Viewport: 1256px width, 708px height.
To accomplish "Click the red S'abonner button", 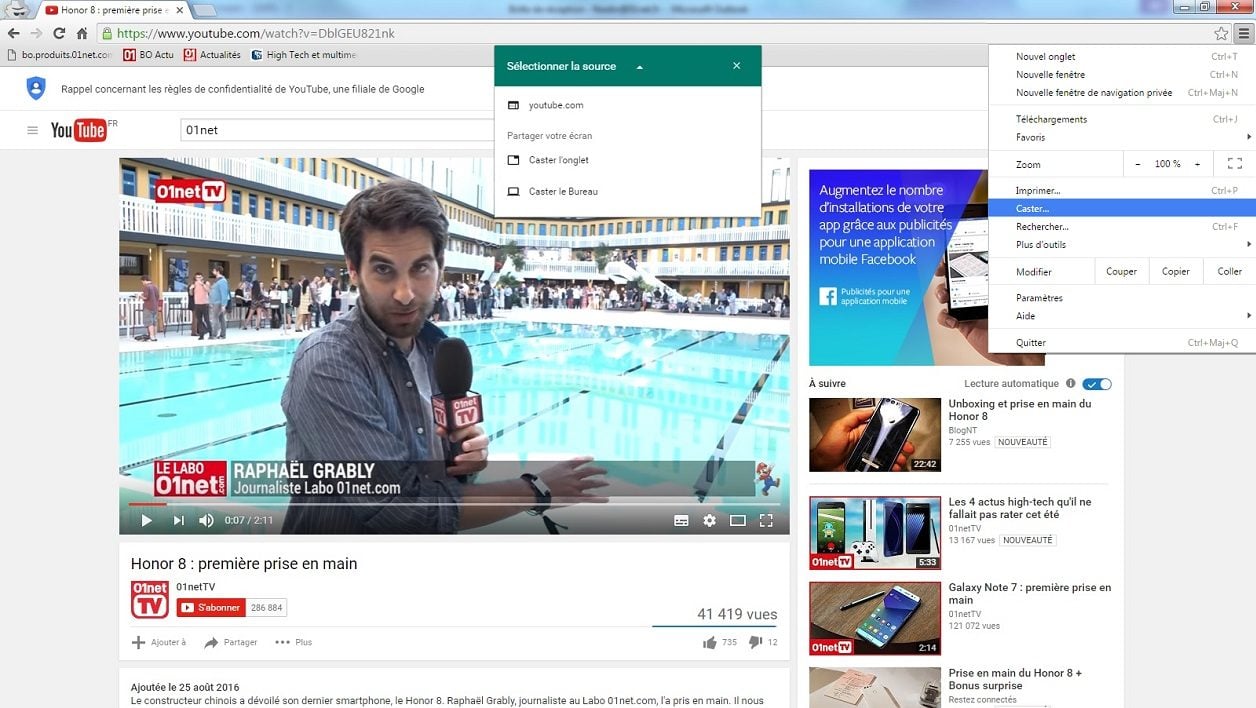I will pos(211,607).
